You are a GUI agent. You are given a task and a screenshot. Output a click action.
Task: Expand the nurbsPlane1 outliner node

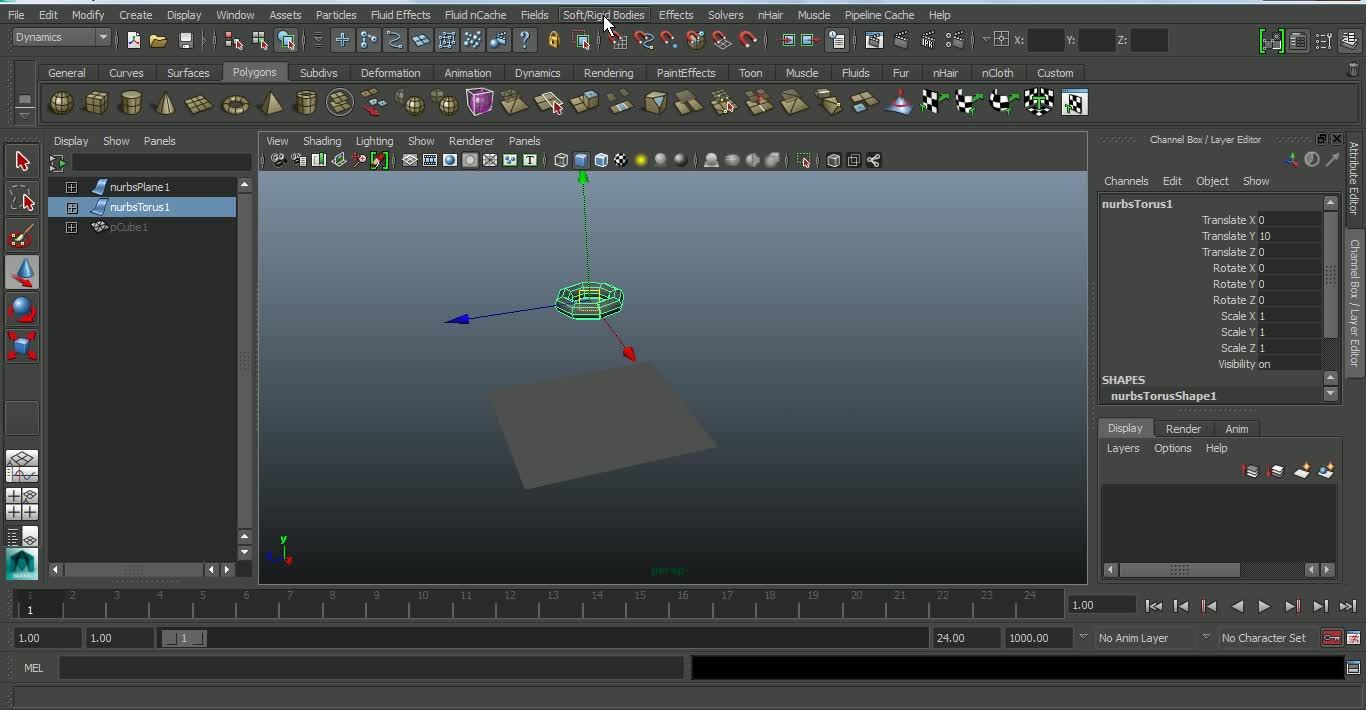(x=71, y=187)
